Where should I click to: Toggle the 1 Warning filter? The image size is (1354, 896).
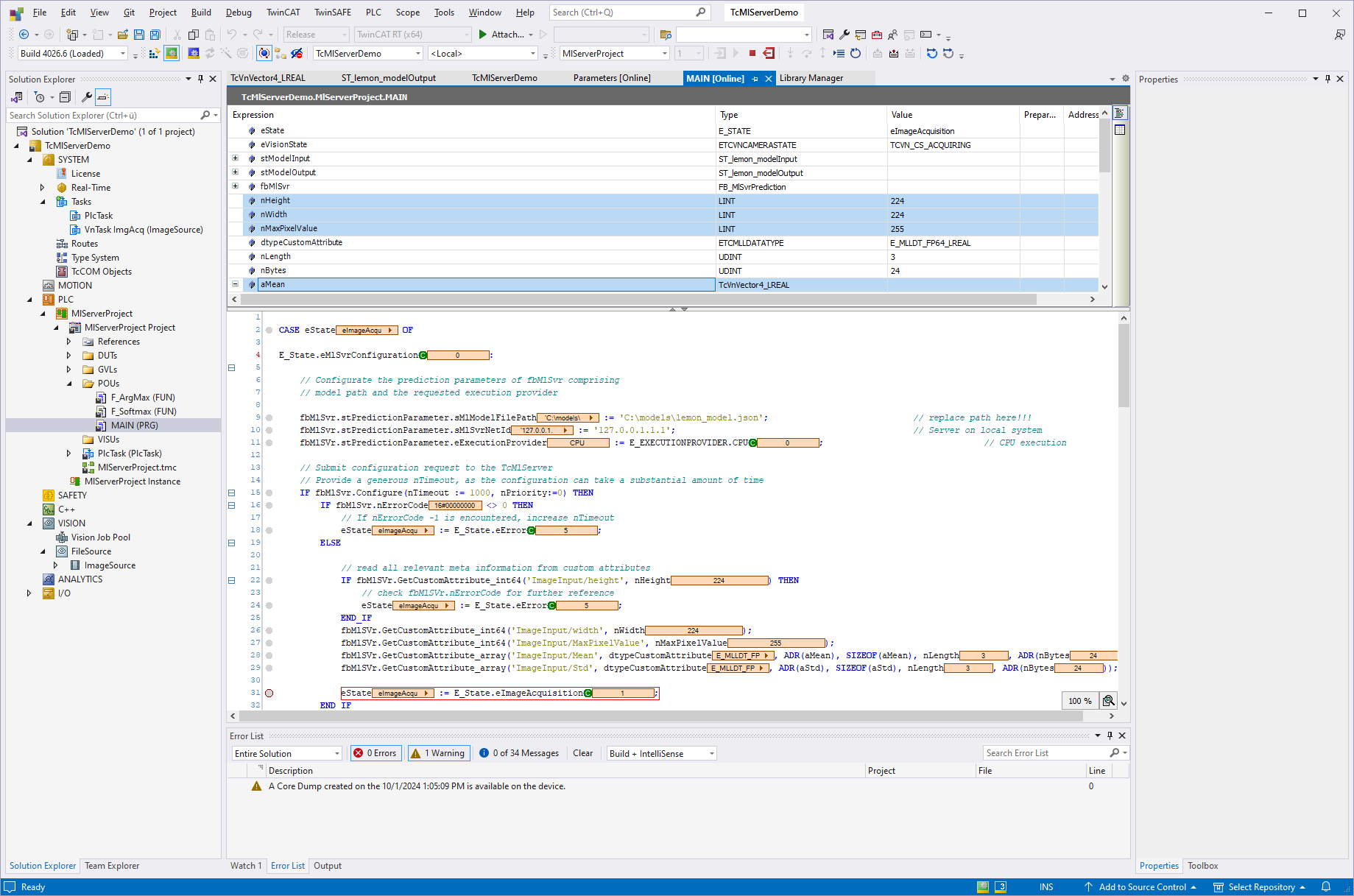point(438,753)
